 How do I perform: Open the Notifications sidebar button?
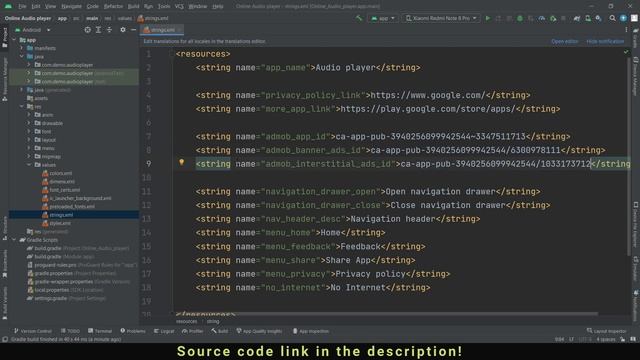click(x=636, y=305)
